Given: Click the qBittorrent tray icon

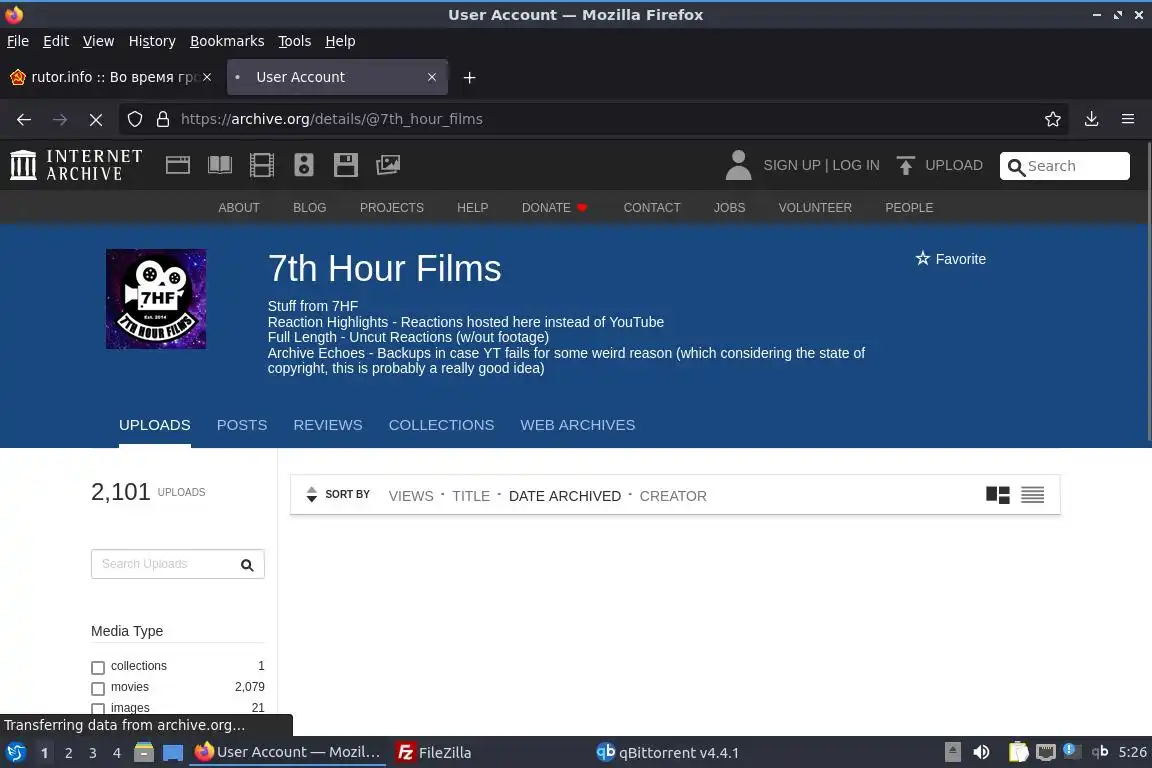Looking at the screenshot, I should pyautogui.click(x=1100, y=751).
